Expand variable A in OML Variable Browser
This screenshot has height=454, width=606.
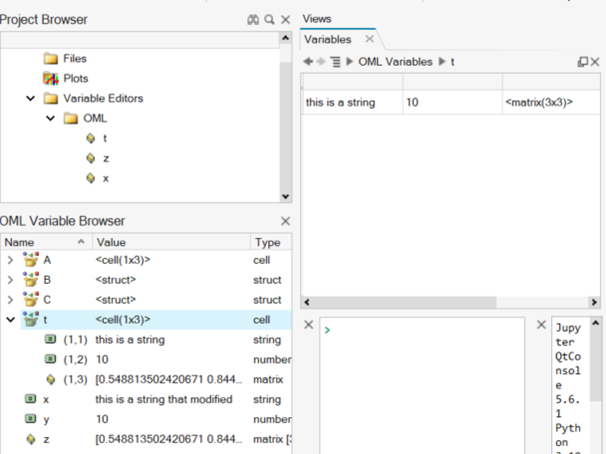pos(10,261)
